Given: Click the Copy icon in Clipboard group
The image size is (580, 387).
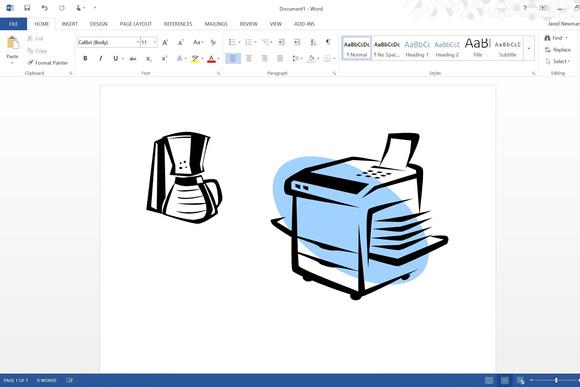Looking at the screenshot, I should pos(30,51).
